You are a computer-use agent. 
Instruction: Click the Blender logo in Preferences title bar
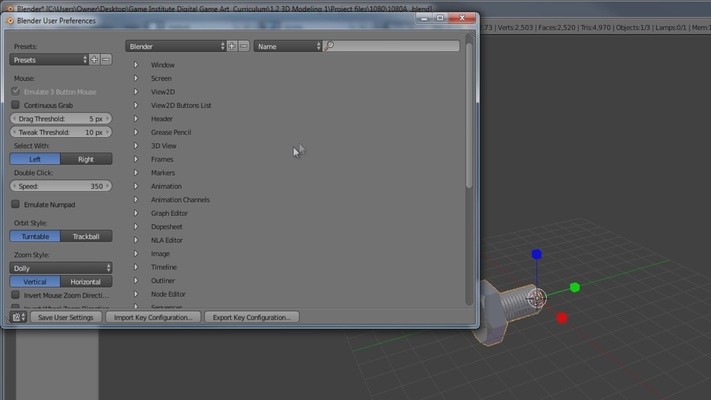(x=10, y=20)
